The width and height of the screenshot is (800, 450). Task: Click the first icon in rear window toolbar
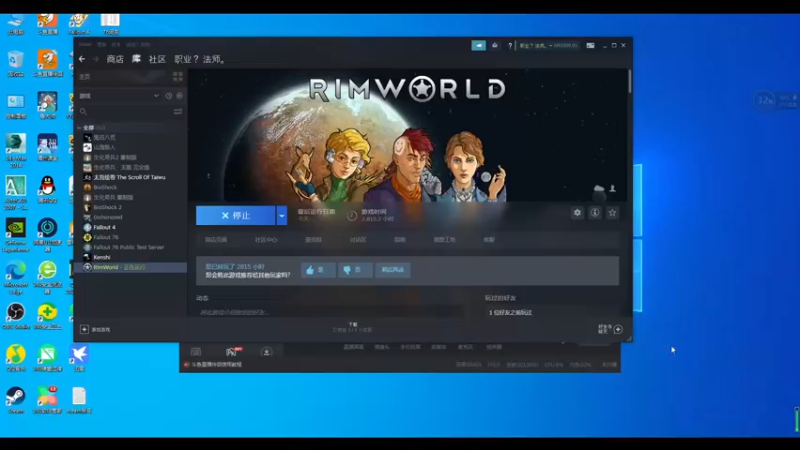click(x=196, y=352)
